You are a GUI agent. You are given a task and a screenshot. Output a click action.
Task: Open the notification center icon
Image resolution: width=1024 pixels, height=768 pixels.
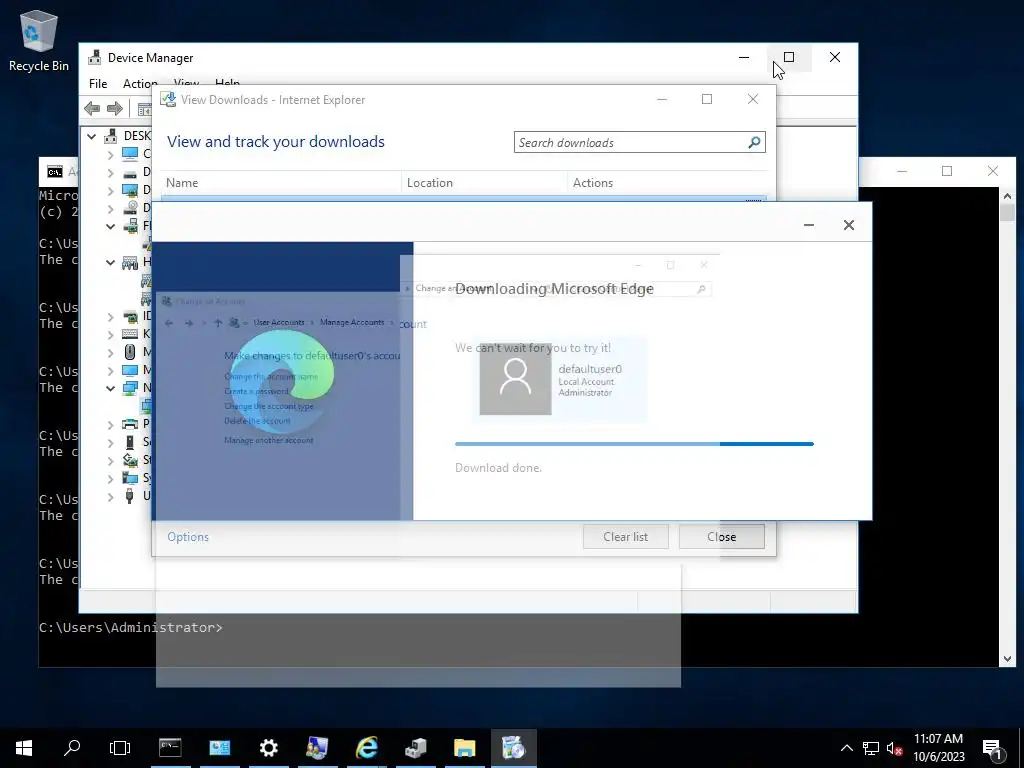point(992,749)
